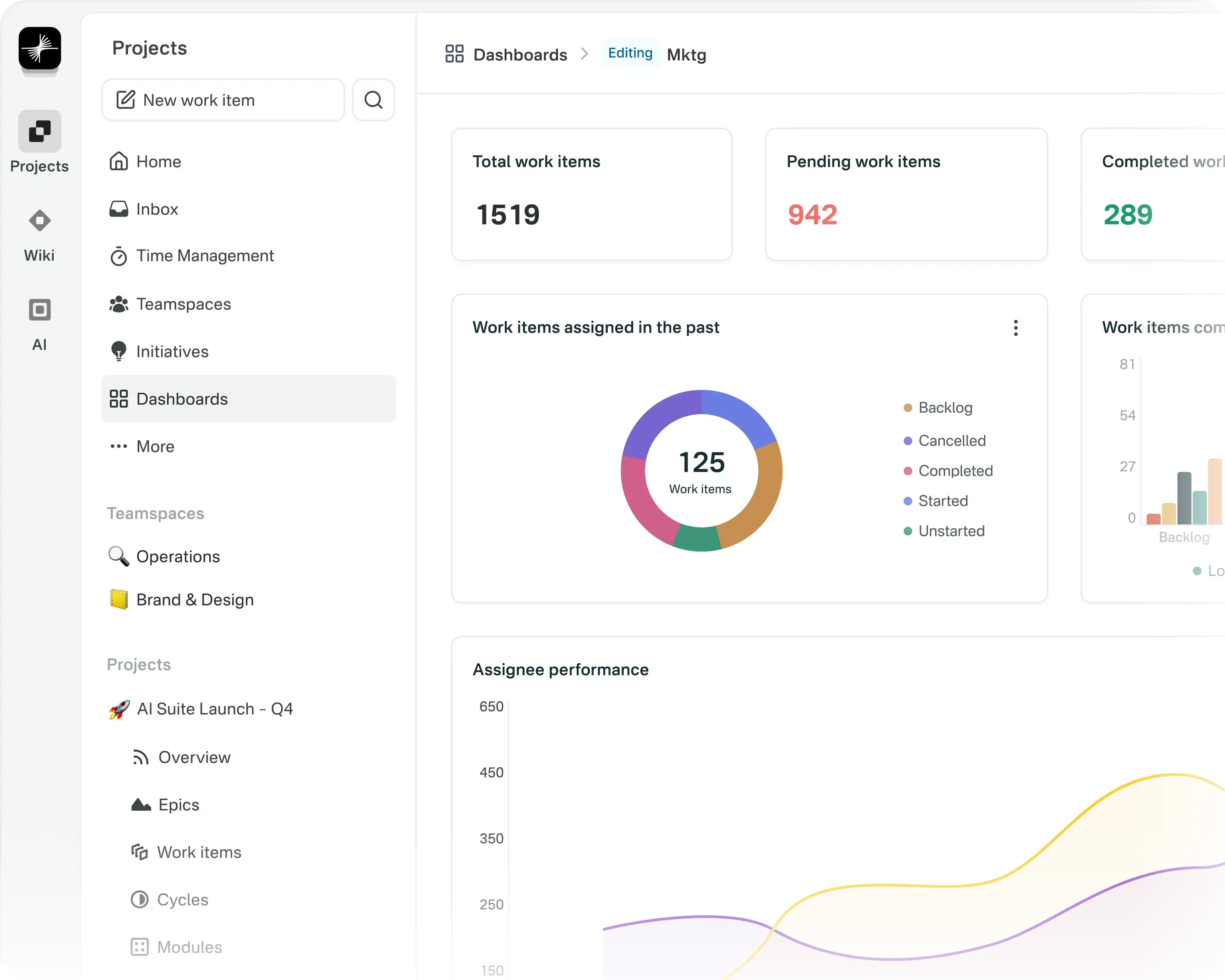The height and width of the screenshot is (980, 1225).
Task: Open the Brand & Design teamspace
Action: [x=194, y=600]
